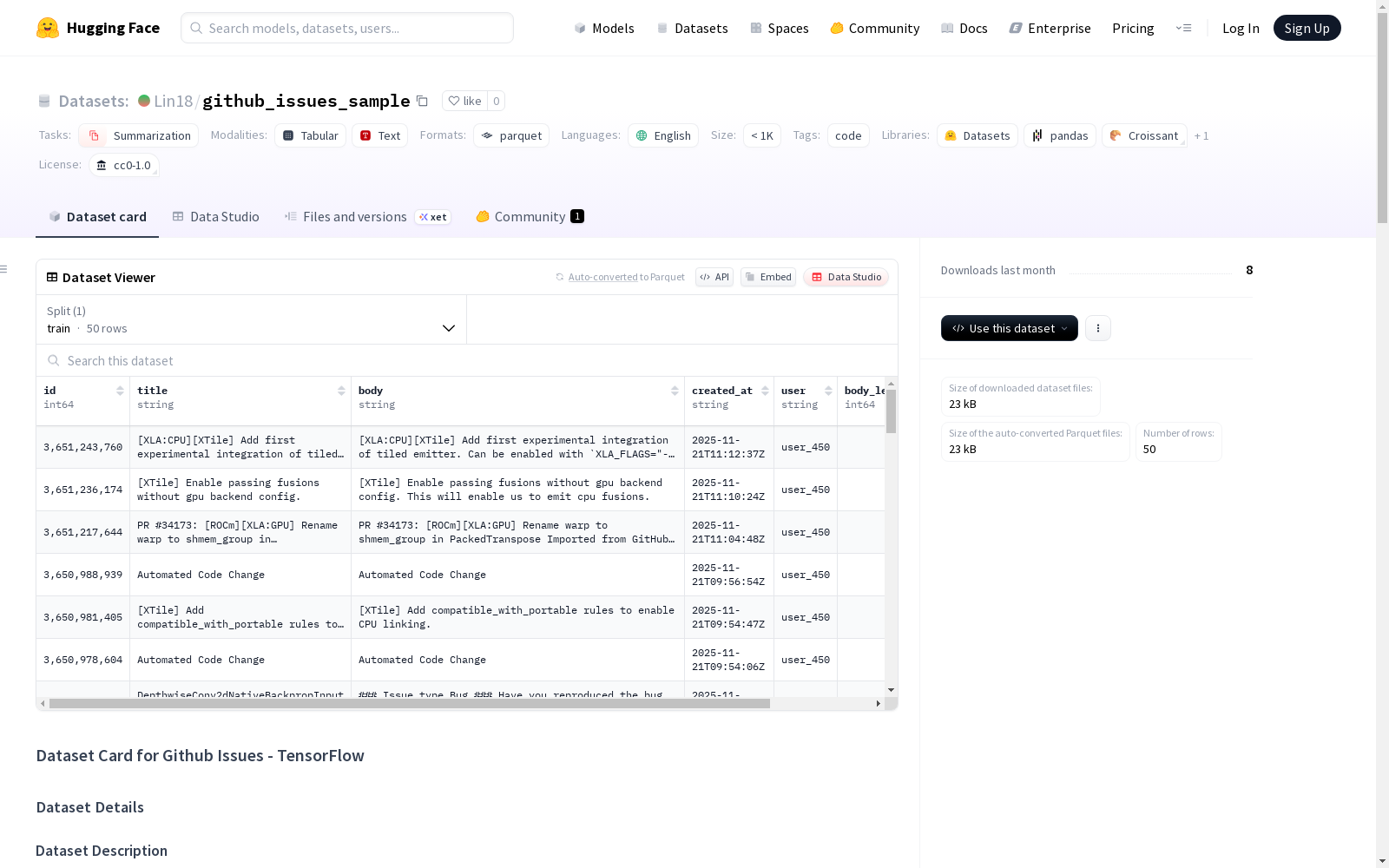The image size is (1389, 868).
Task: Click the like count number
Action: click(x=497, y=101)
